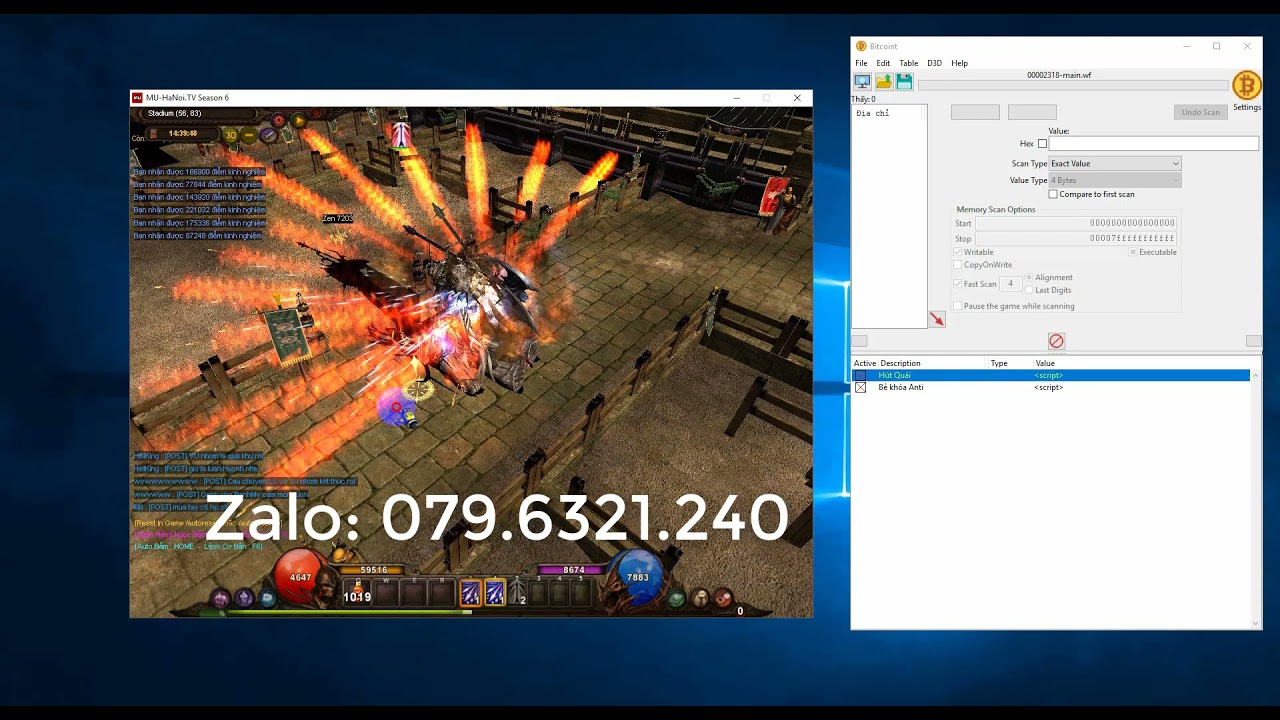Toggle the Executable checkbox
This screenshot has width=1280, height=720.
coord(1133,252)
